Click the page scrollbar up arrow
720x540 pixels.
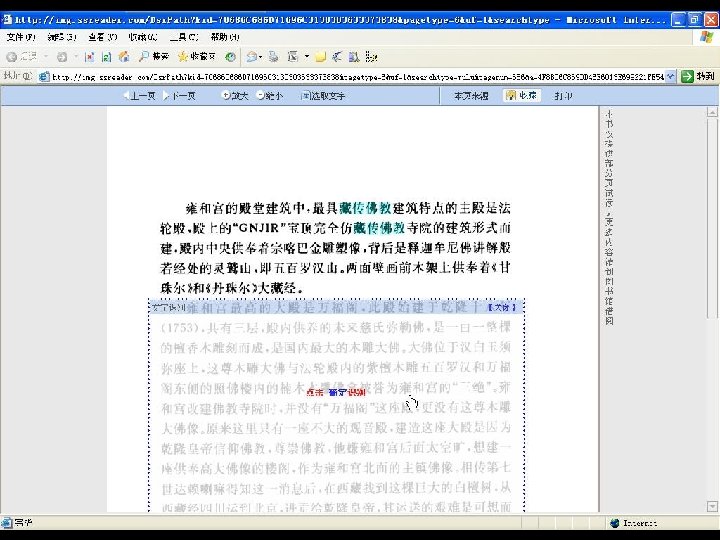(712, 112)
